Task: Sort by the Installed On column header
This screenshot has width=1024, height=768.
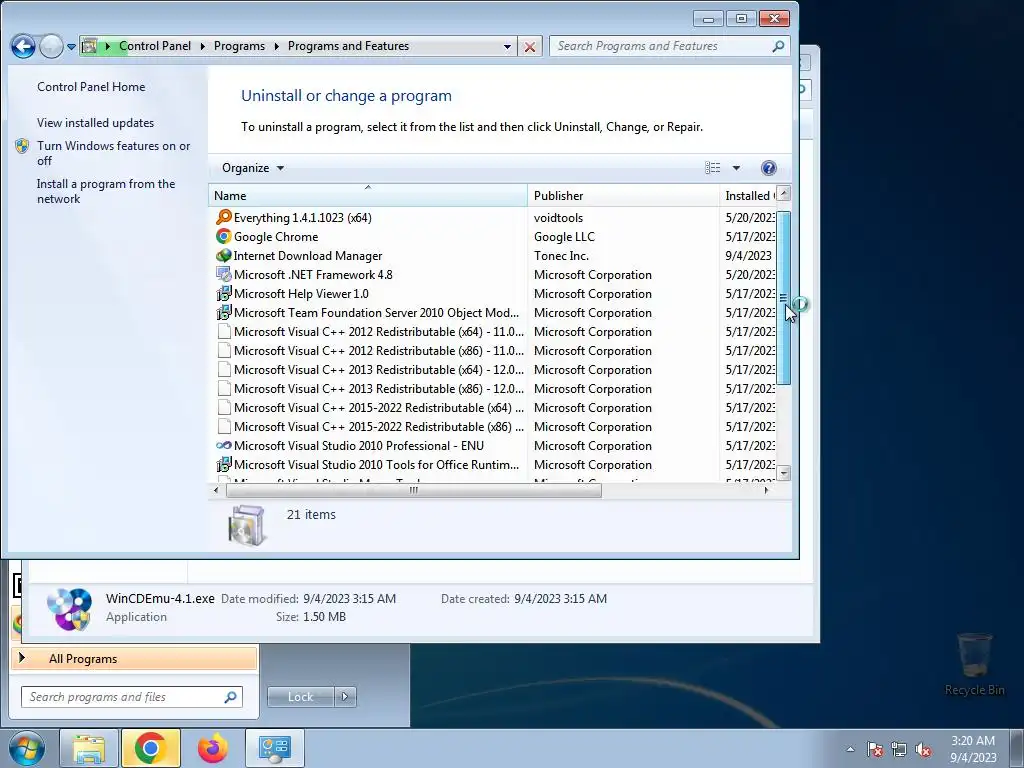Action: pyautogui.click(x=748, y=195)
